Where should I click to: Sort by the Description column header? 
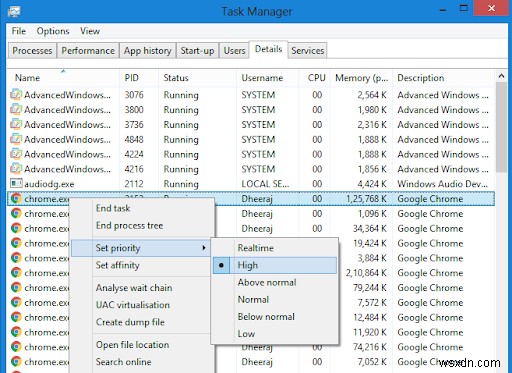(444, 78)
